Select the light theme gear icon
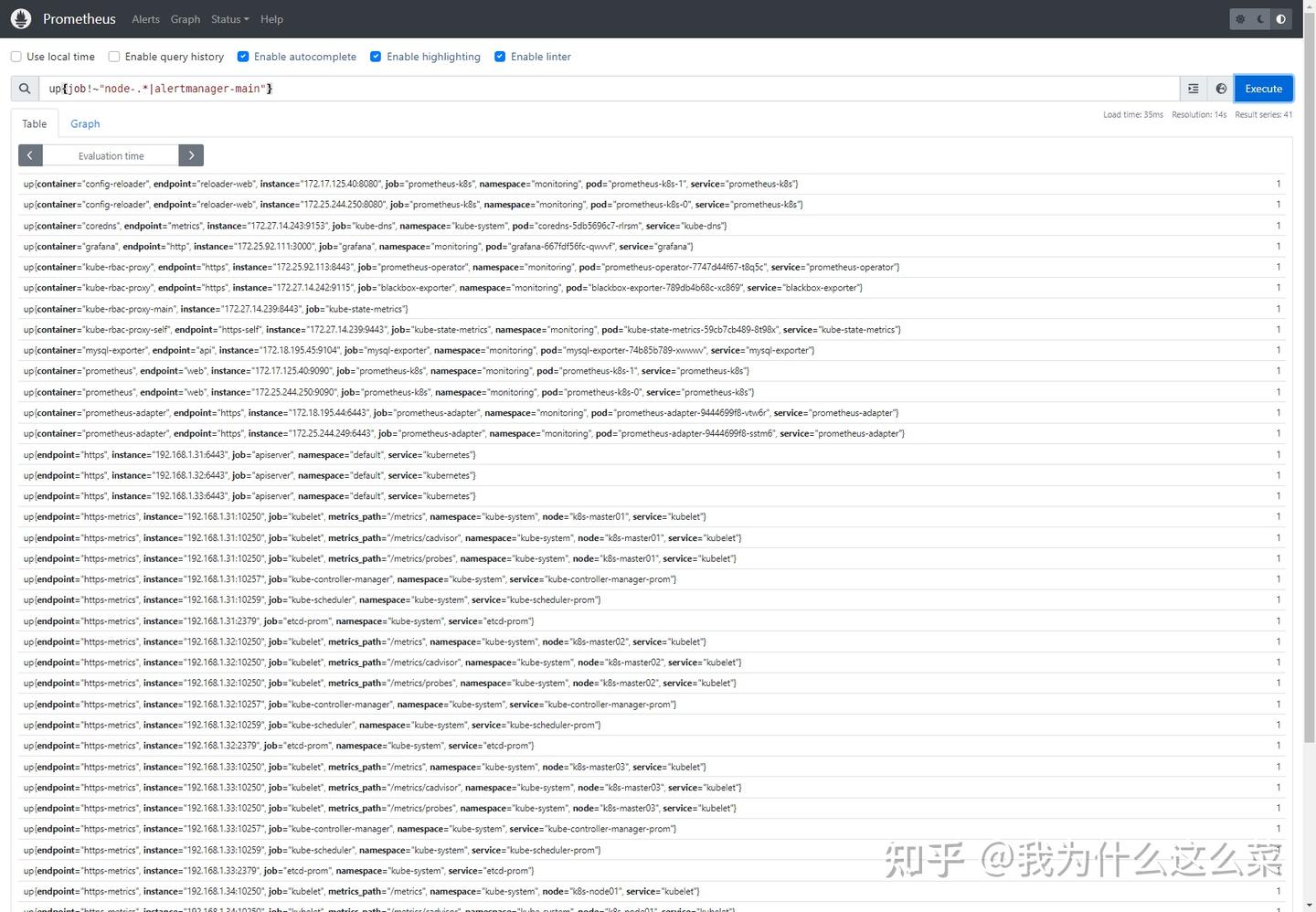Image resolution: width=1316 pixels, height=912 pixels. click(x=1239, y=18)
